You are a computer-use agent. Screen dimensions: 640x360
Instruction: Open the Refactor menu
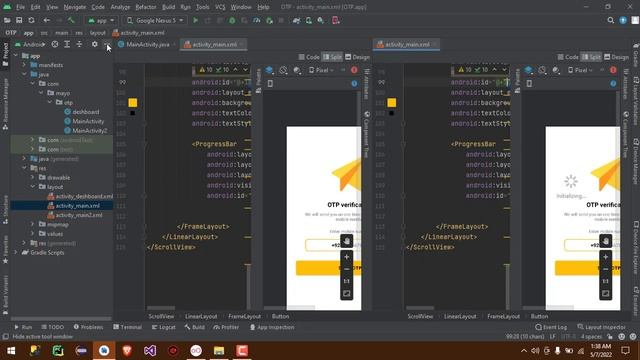pyautogui.click(x=146, y=7)
